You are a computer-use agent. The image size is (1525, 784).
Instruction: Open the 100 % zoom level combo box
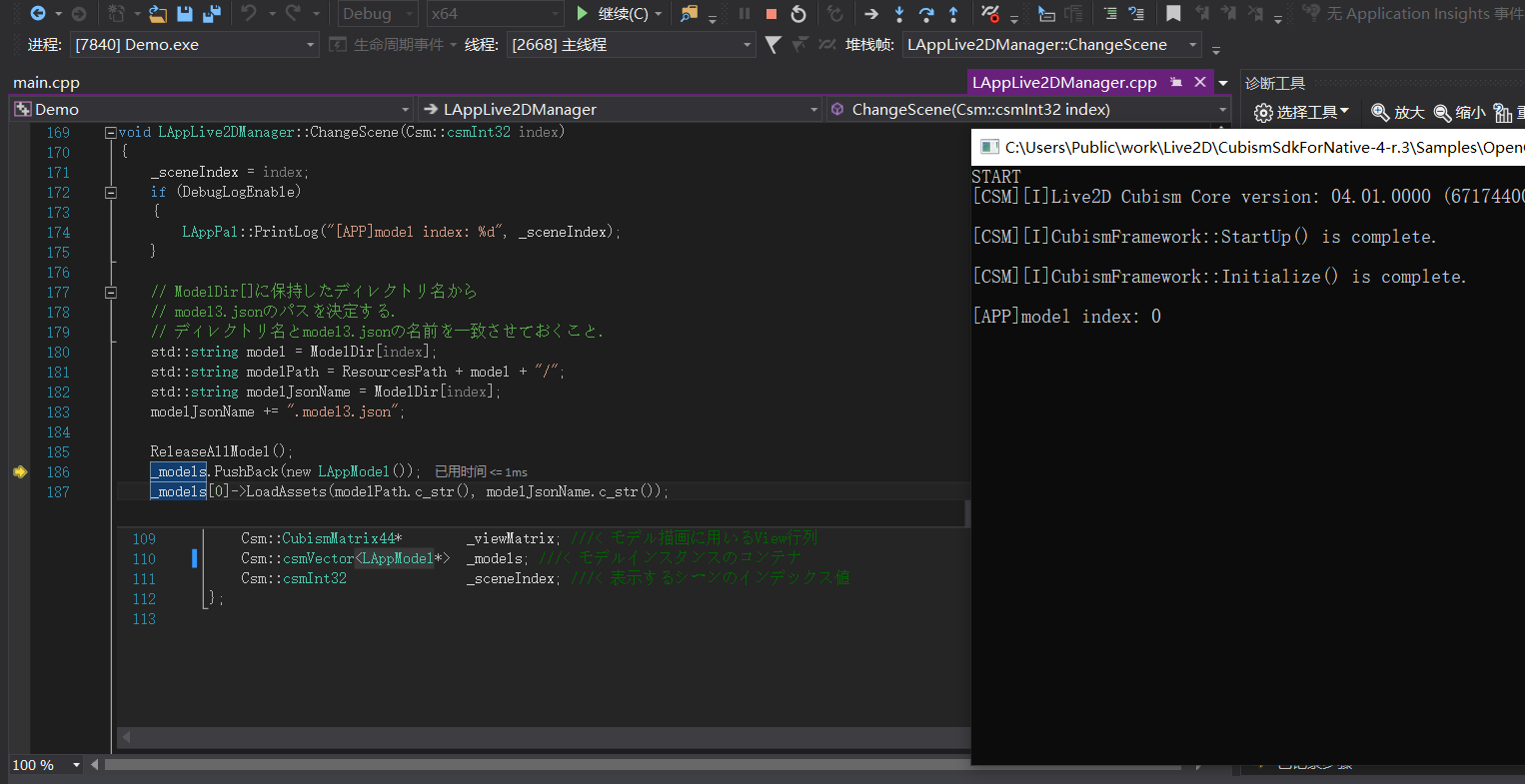[75, 765]
